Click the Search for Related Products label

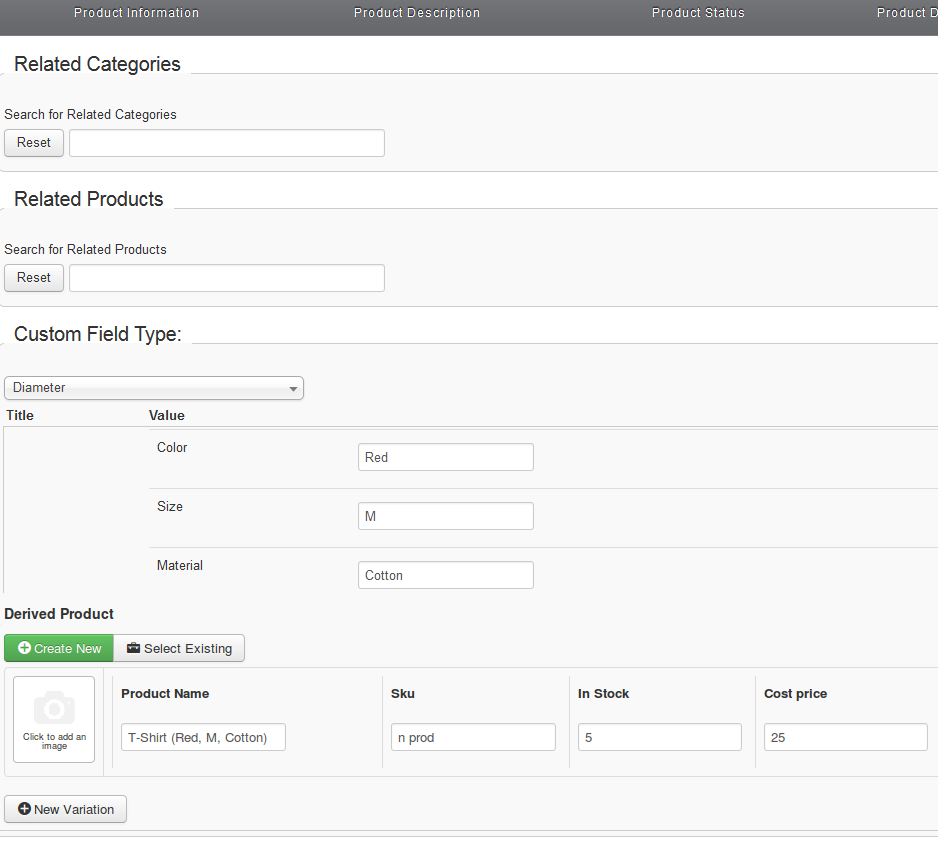click(86, 249)
